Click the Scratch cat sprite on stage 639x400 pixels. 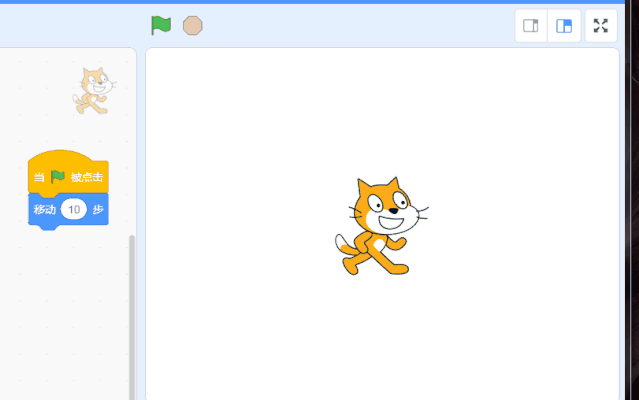click(x=382, y=226)
